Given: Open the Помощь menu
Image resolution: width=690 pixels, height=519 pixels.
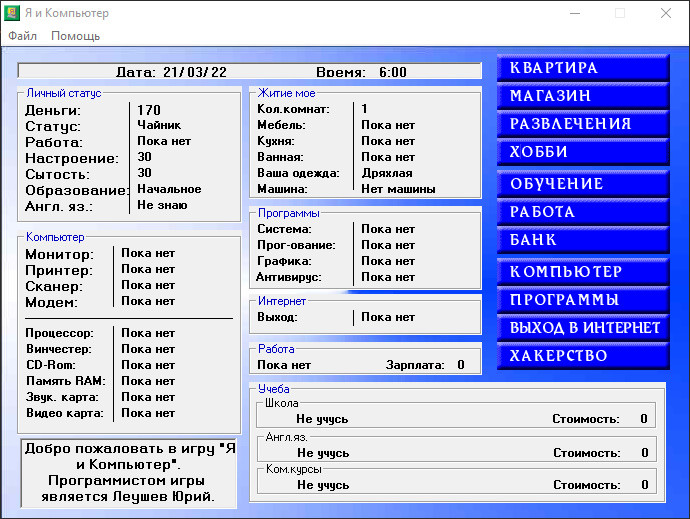Looking at the screenshot, I should pyautogui.click(x=76, y=36).
